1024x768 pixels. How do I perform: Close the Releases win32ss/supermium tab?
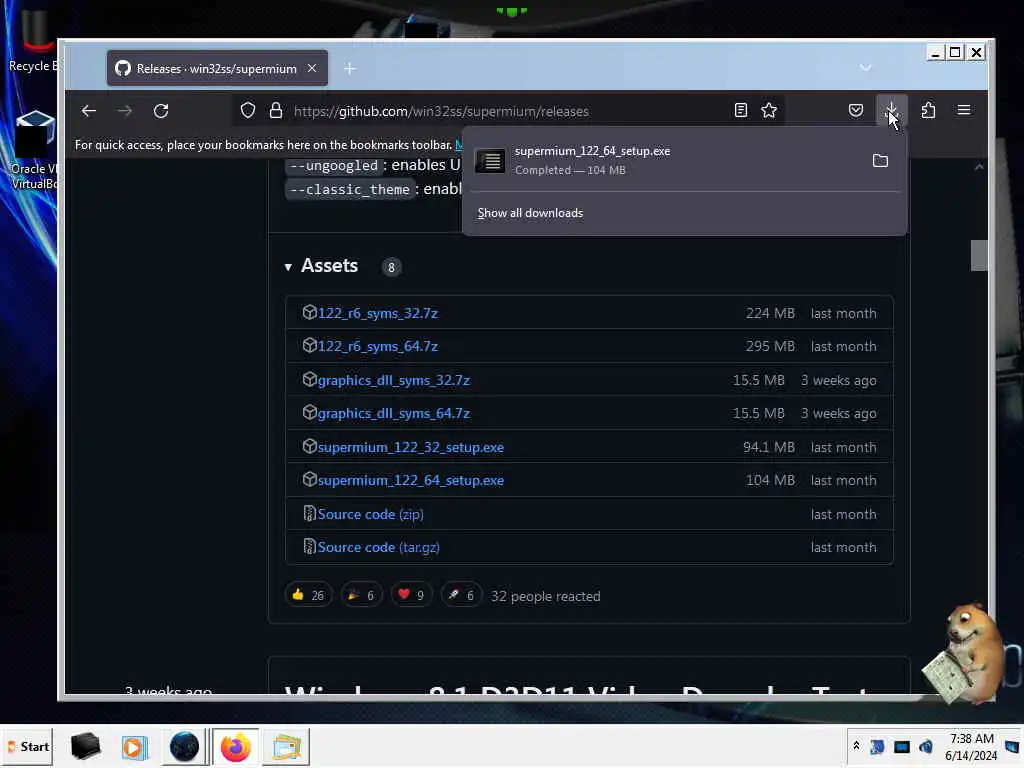(312, 68)
